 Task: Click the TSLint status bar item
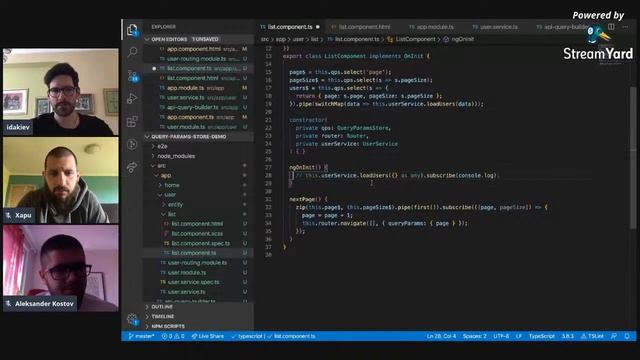tap(592, 336)
